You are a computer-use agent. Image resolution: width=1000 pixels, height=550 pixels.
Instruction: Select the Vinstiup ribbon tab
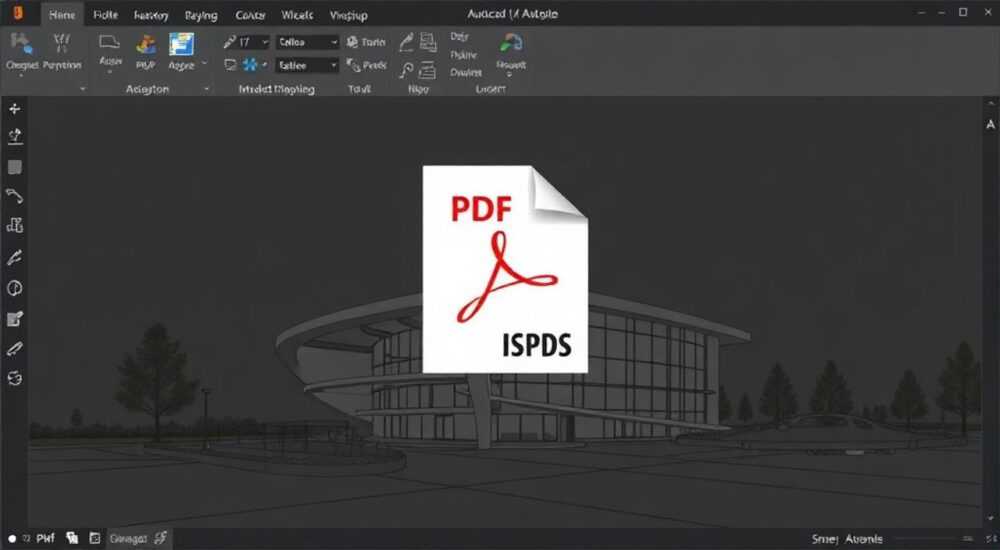click(348, 15)
